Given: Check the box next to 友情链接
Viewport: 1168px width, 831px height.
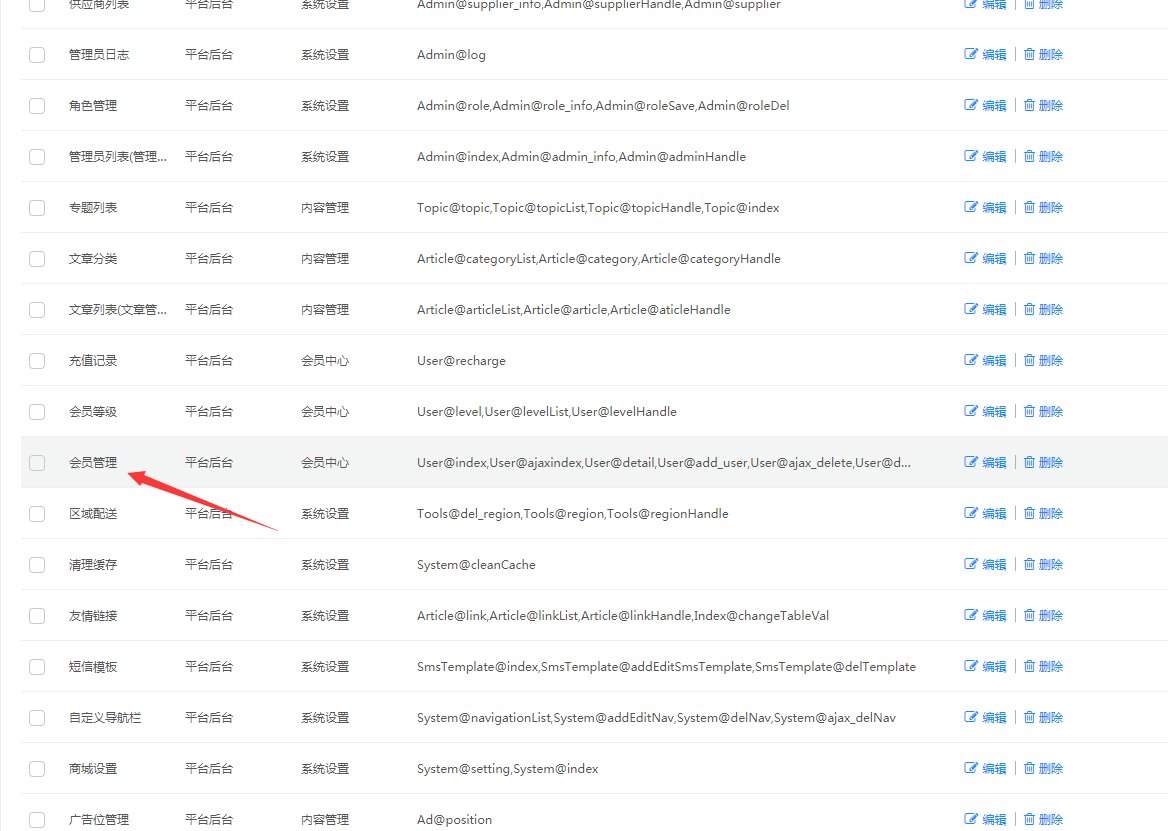Looking at the screenshot, I should [x=37, y=616].
